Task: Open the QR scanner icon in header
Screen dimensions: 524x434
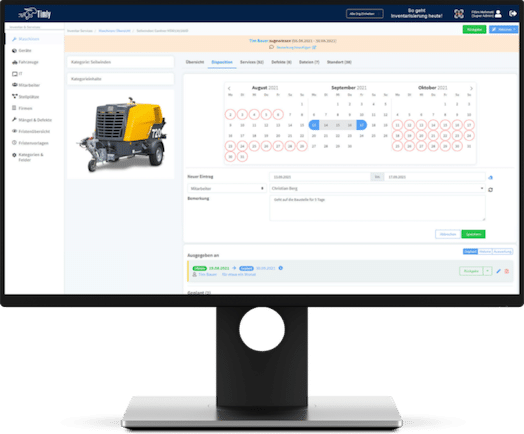Action: pos(459,14)
